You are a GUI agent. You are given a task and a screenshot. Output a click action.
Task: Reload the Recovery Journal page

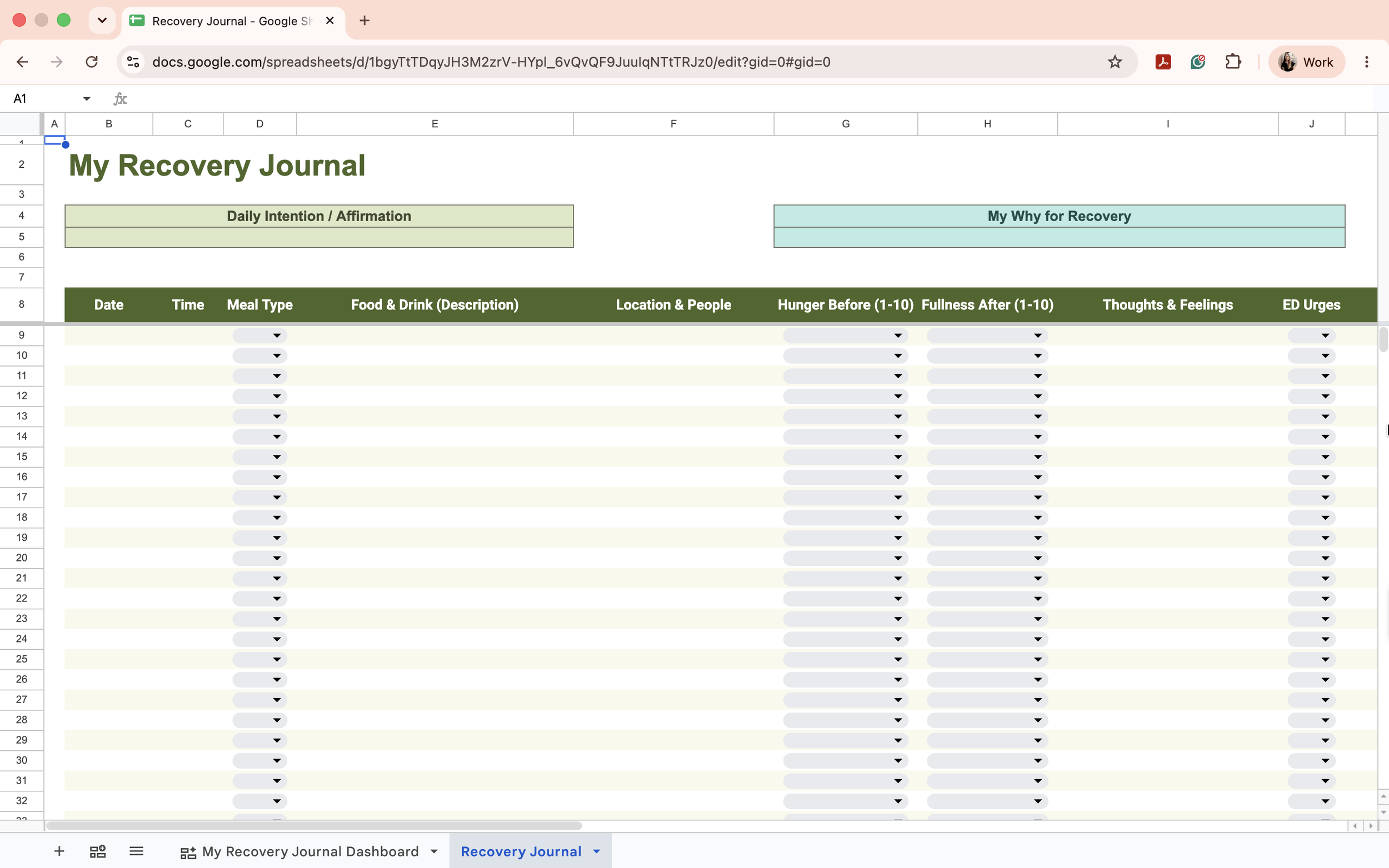click(92, 62)
